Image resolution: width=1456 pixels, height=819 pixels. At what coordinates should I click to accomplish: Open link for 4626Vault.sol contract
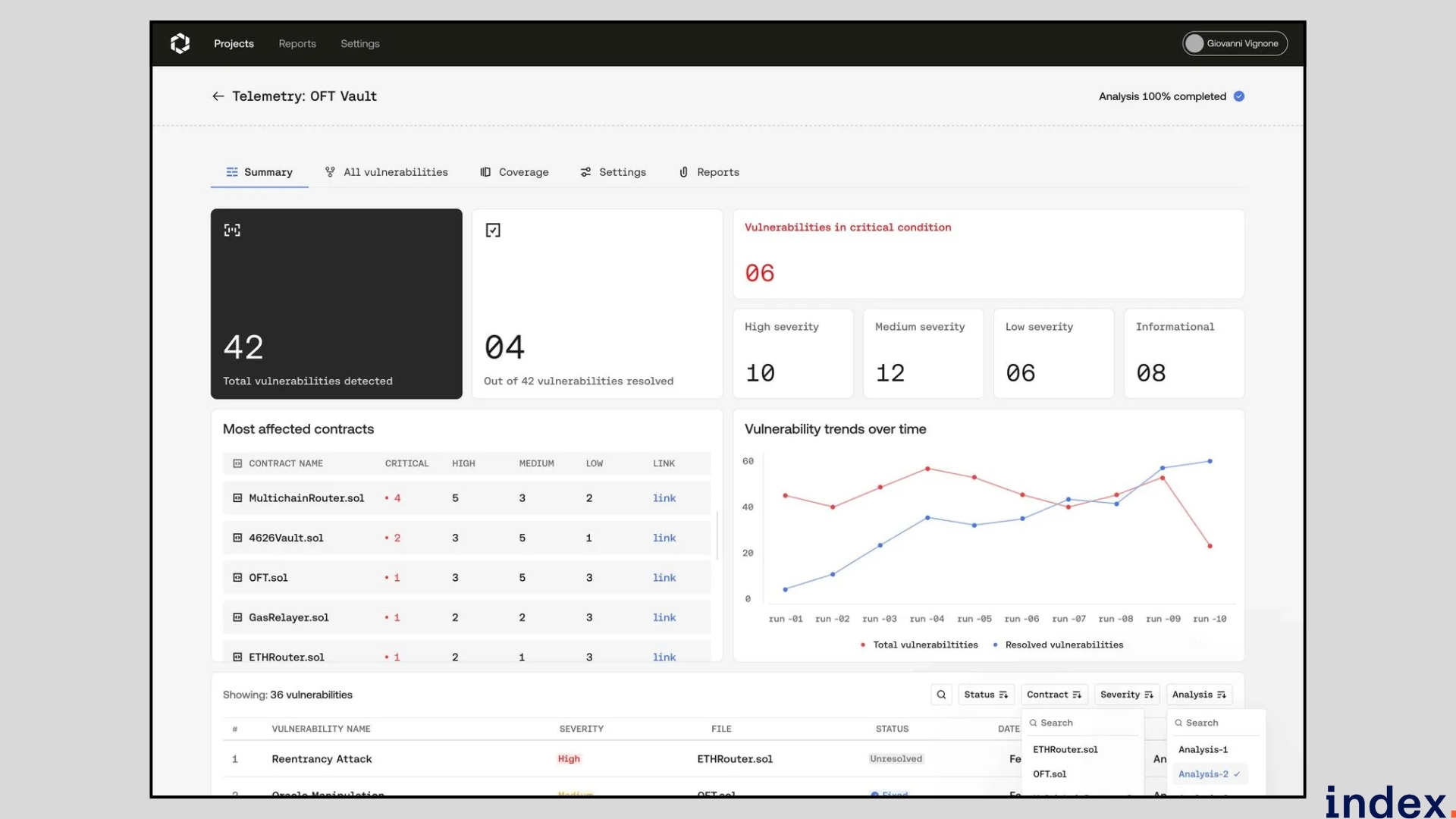pyautogui.click(x=664, y=538)
